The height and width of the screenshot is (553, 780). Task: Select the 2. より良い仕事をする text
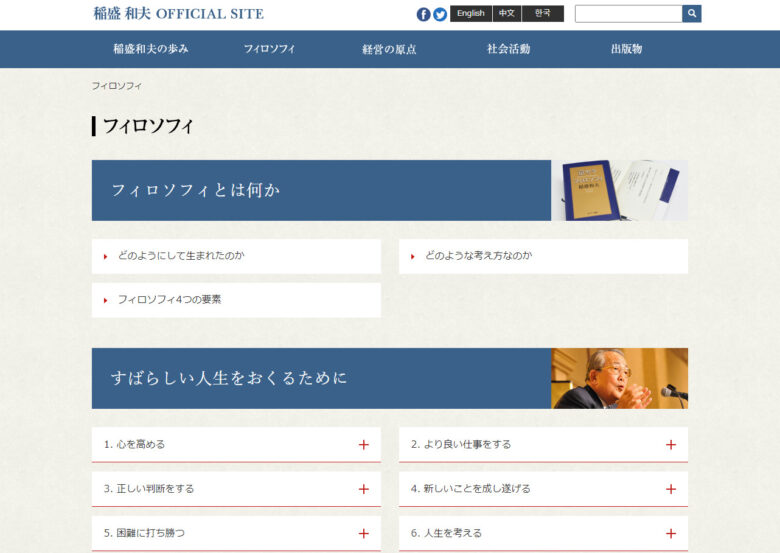pos(461,444)
